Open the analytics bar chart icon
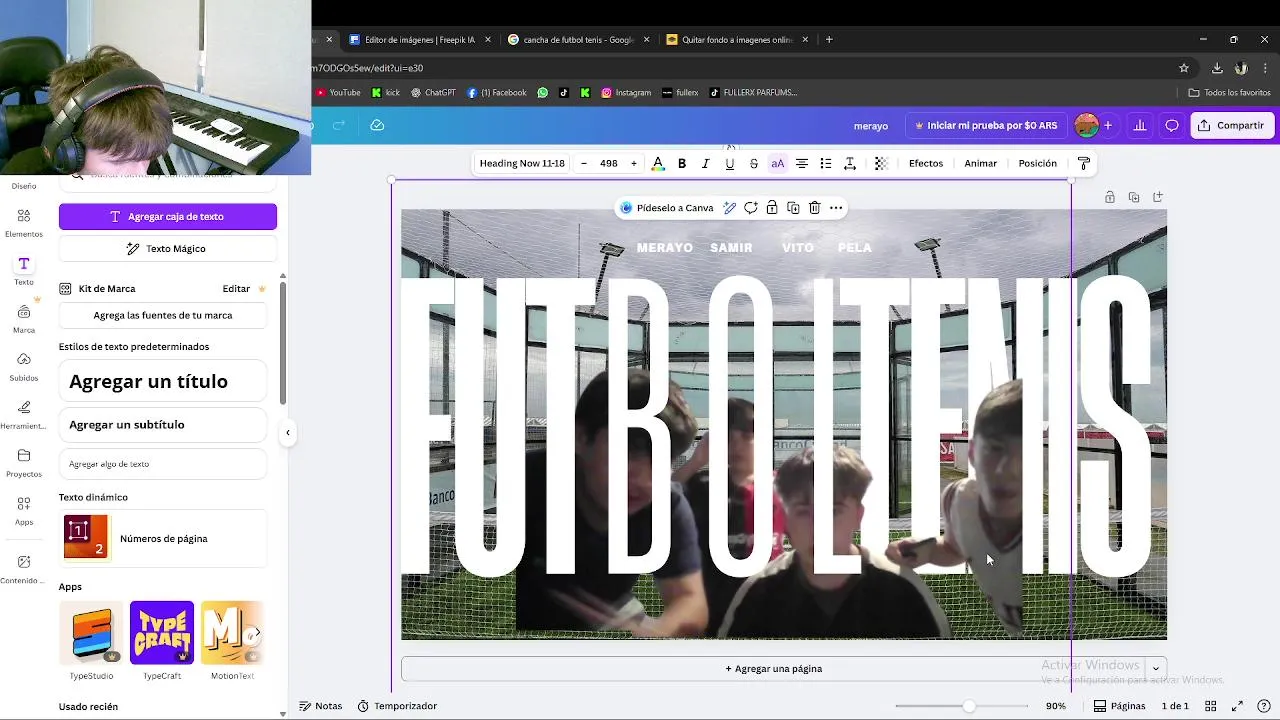1280x720 pixels. point(1140,126)
